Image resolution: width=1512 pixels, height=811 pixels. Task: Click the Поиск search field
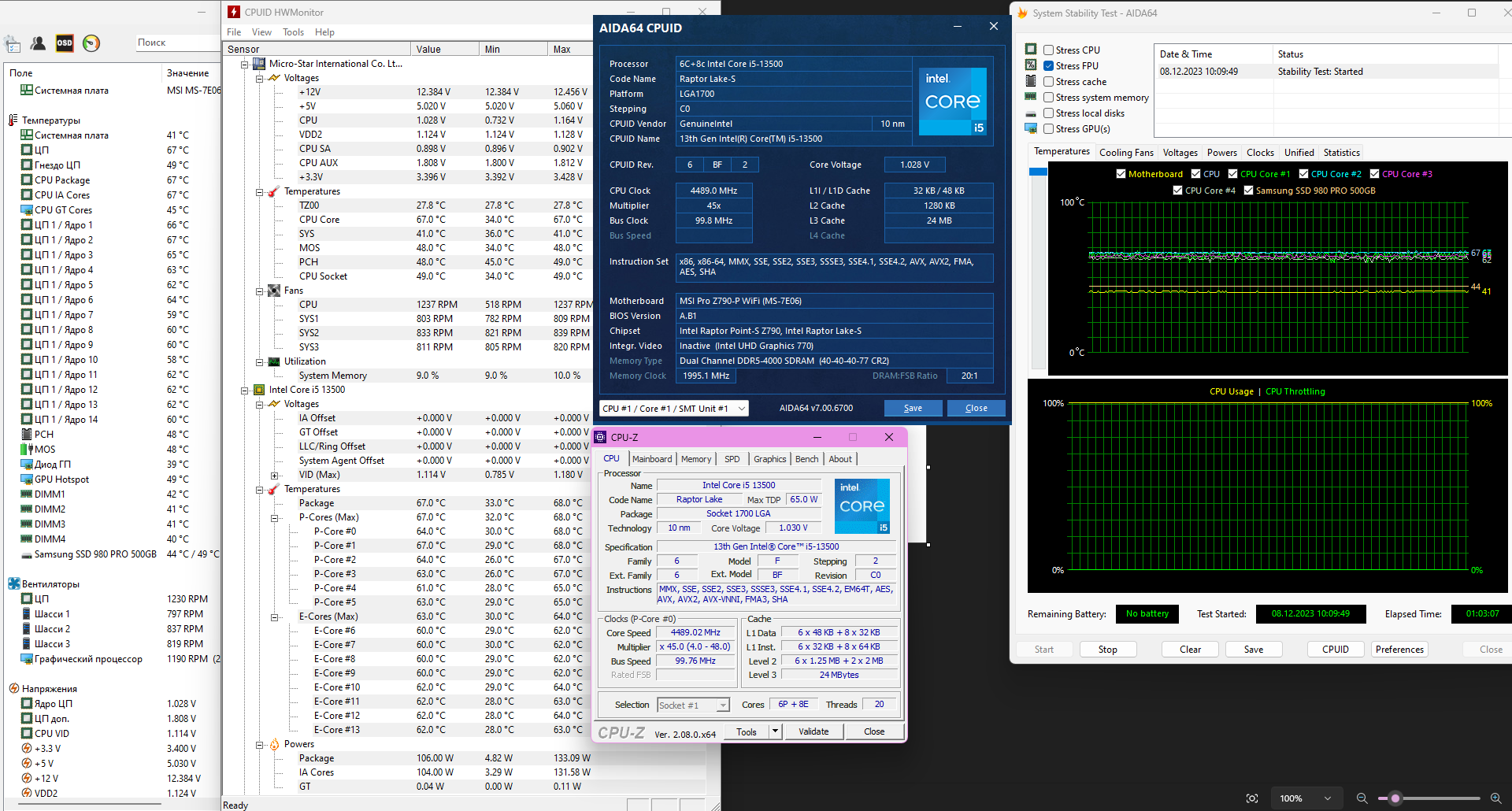click(176, 43)
